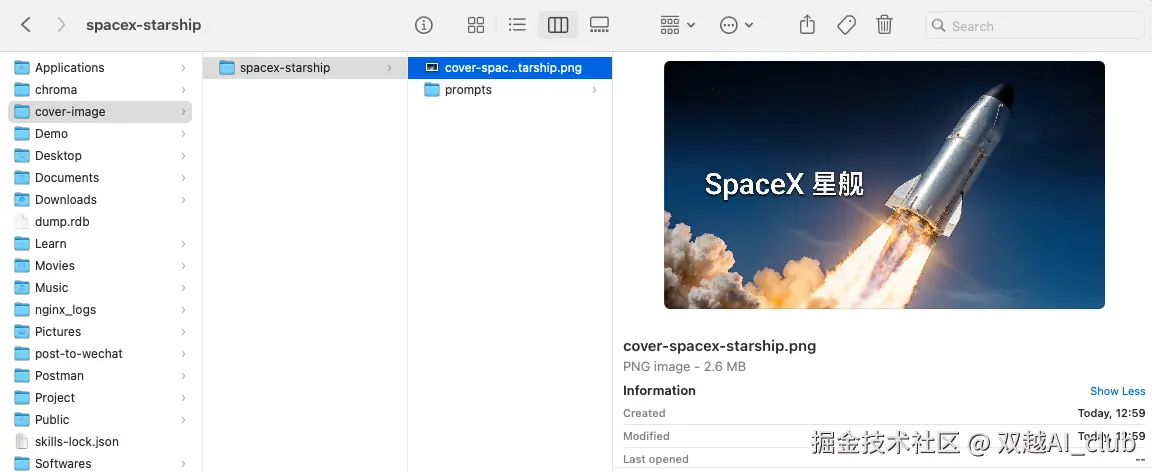Open the Documents folder

(100, 178)
